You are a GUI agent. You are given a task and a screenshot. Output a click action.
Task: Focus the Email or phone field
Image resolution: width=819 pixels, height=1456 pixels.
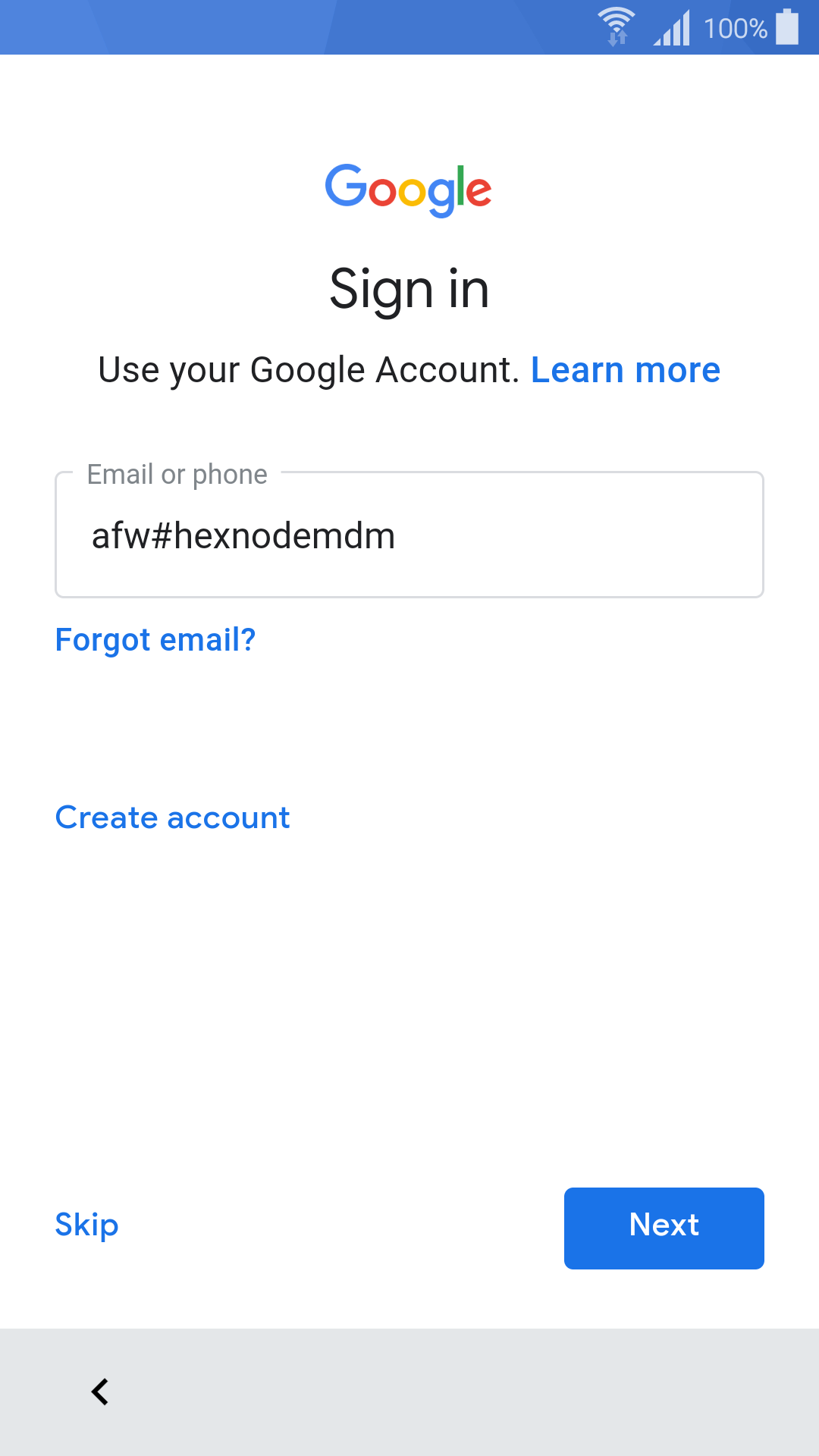[409, 535]
